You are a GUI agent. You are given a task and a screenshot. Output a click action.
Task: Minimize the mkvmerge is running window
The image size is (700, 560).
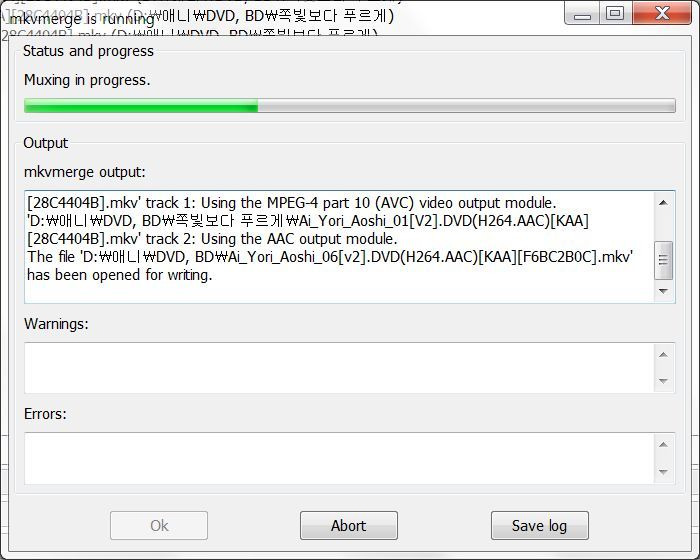[582, 14]
